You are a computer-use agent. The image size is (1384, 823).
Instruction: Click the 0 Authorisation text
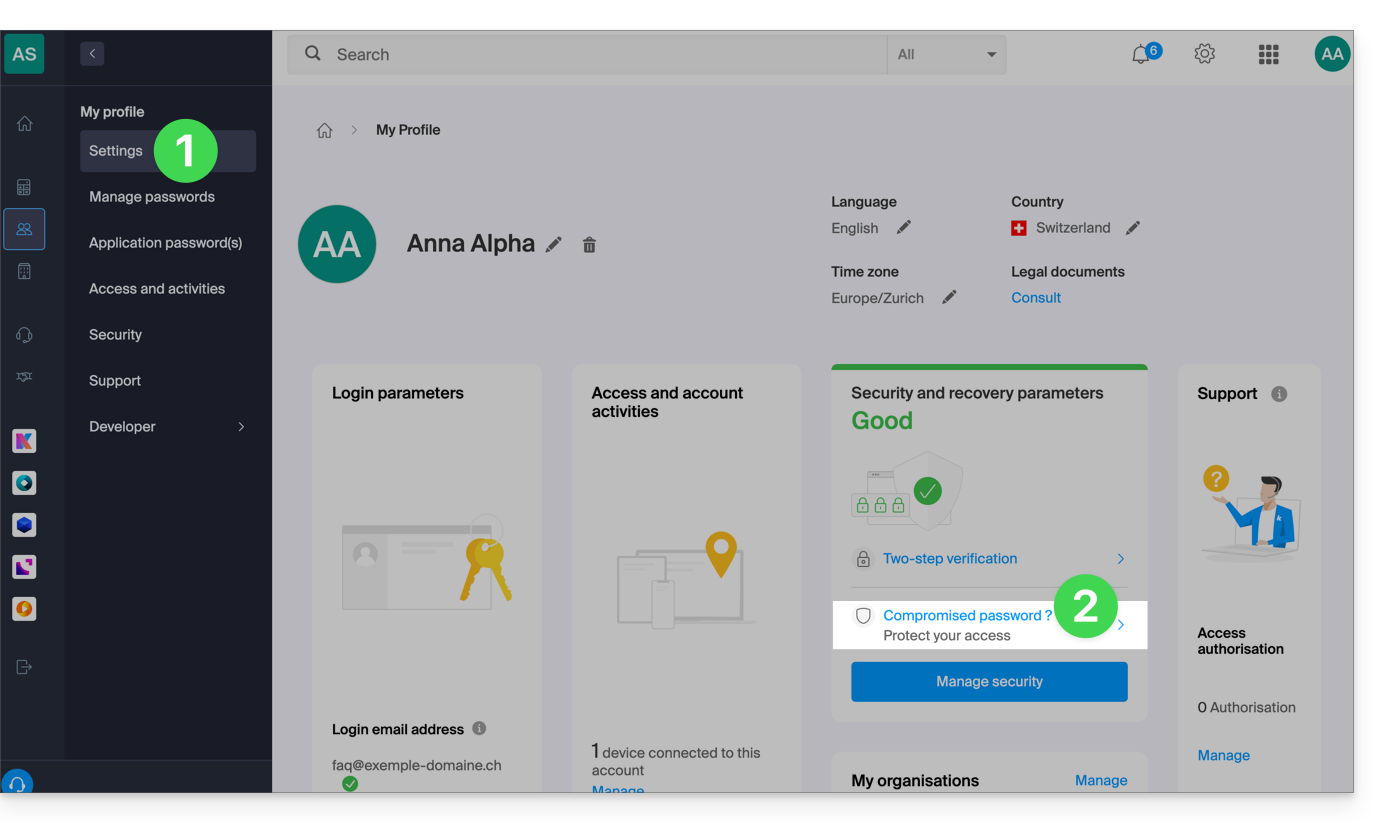1247,707
